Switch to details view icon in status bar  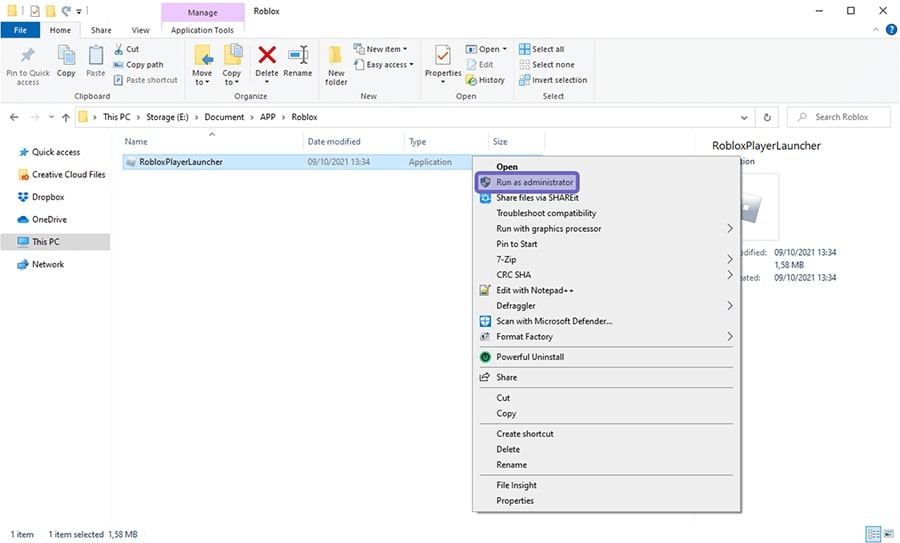tap(873, 534)
